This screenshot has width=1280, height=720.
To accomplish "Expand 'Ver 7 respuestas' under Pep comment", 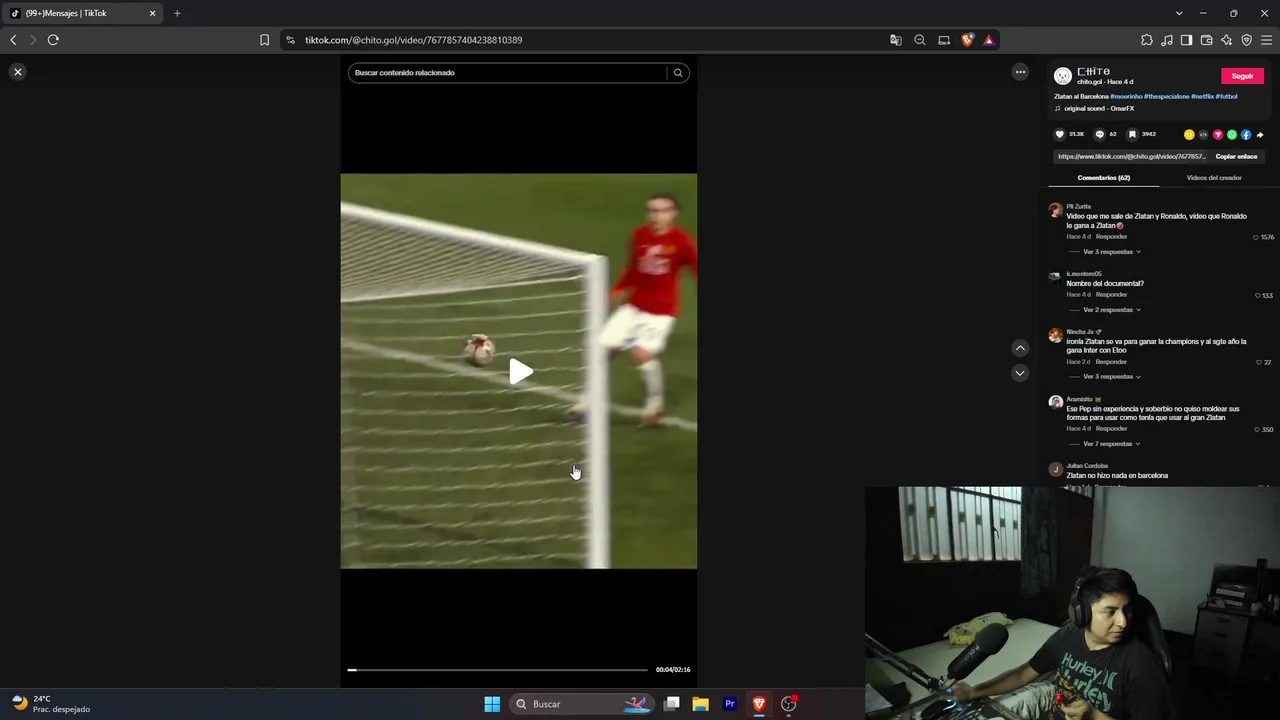I will point(1111,444).
